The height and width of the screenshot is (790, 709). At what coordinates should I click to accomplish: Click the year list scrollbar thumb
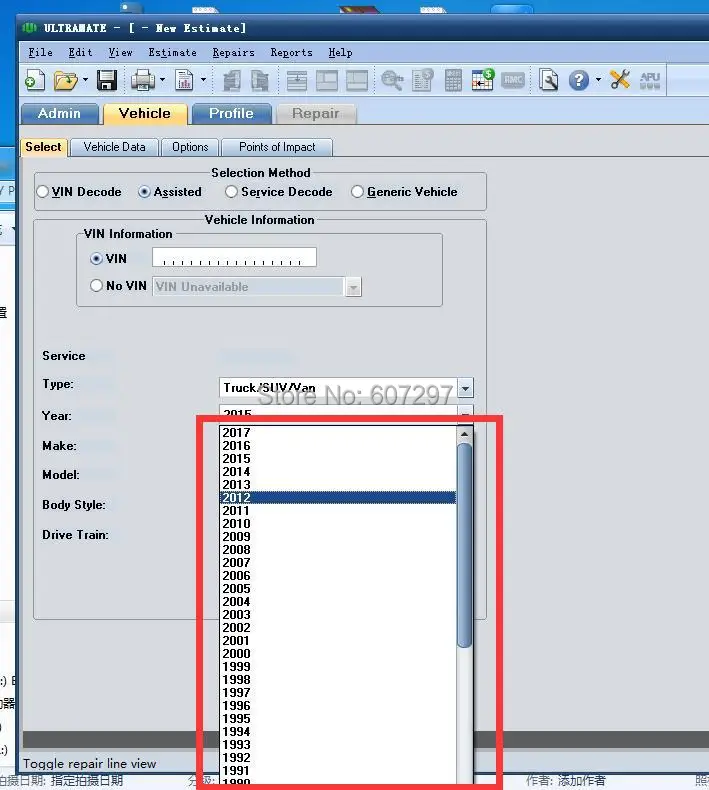(x=464, y=545)
